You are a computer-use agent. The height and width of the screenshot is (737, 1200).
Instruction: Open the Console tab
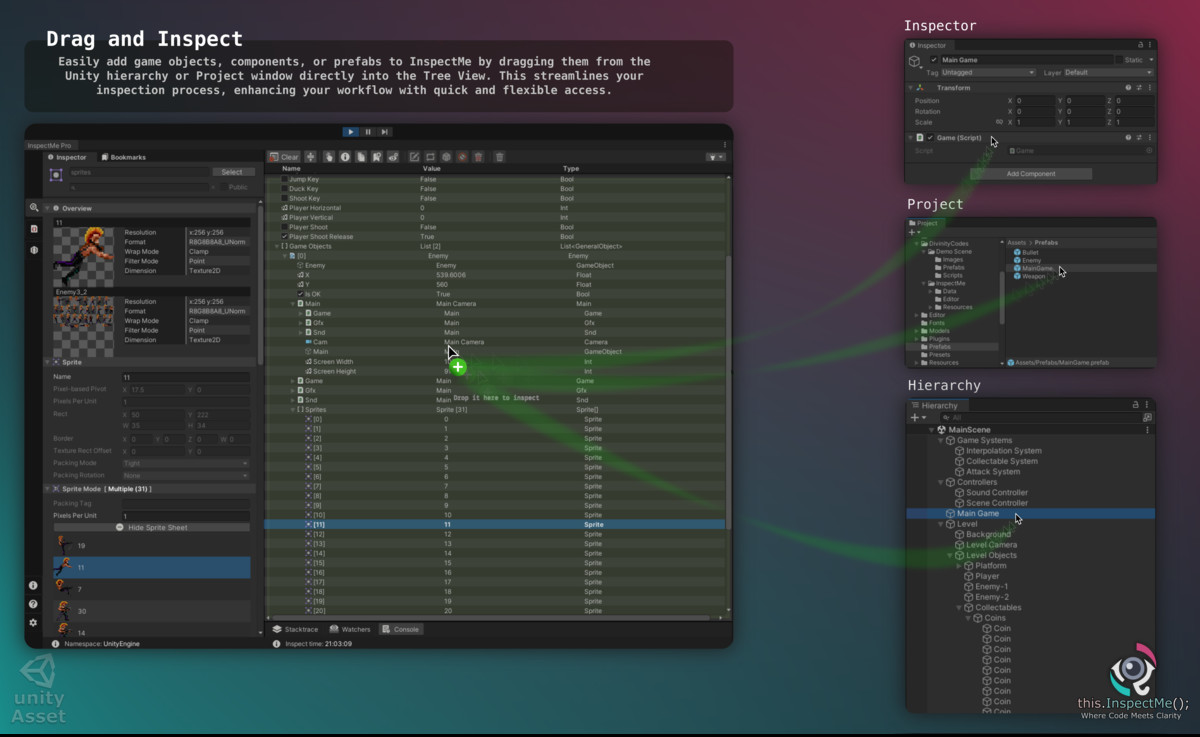click(x=402, y=629)
